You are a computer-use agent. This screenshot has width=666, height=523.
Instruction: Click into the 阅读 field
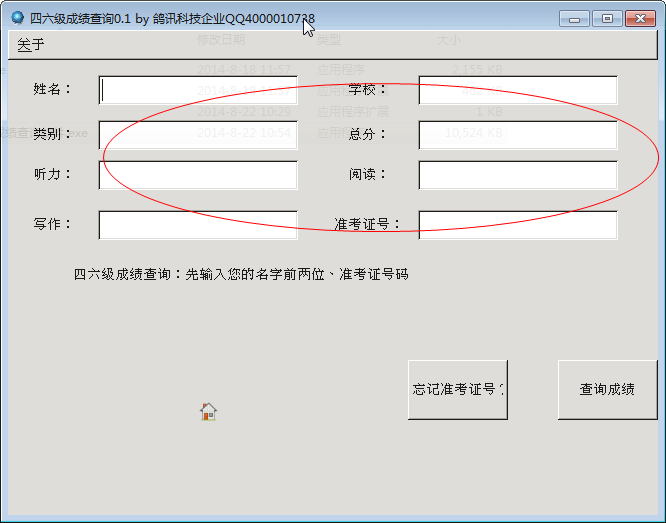518,175
